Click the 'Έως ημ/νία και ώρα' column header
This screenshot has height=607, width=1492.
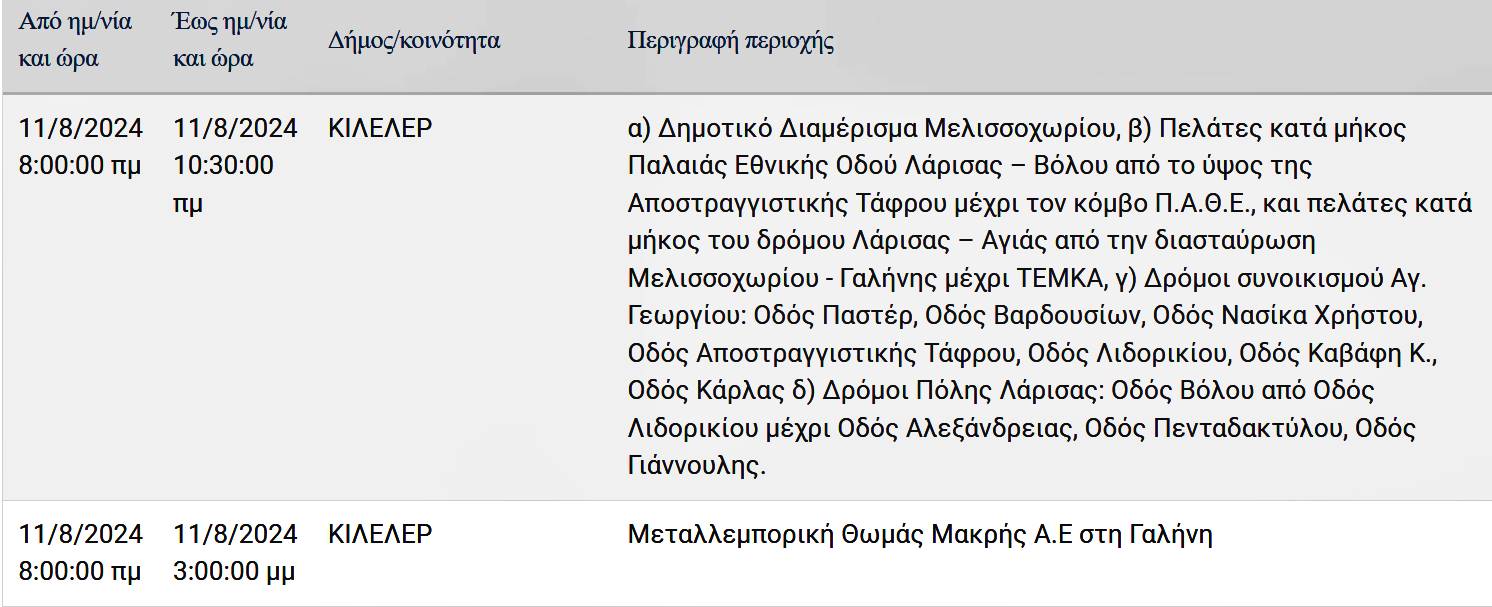(x=229, y=40)
